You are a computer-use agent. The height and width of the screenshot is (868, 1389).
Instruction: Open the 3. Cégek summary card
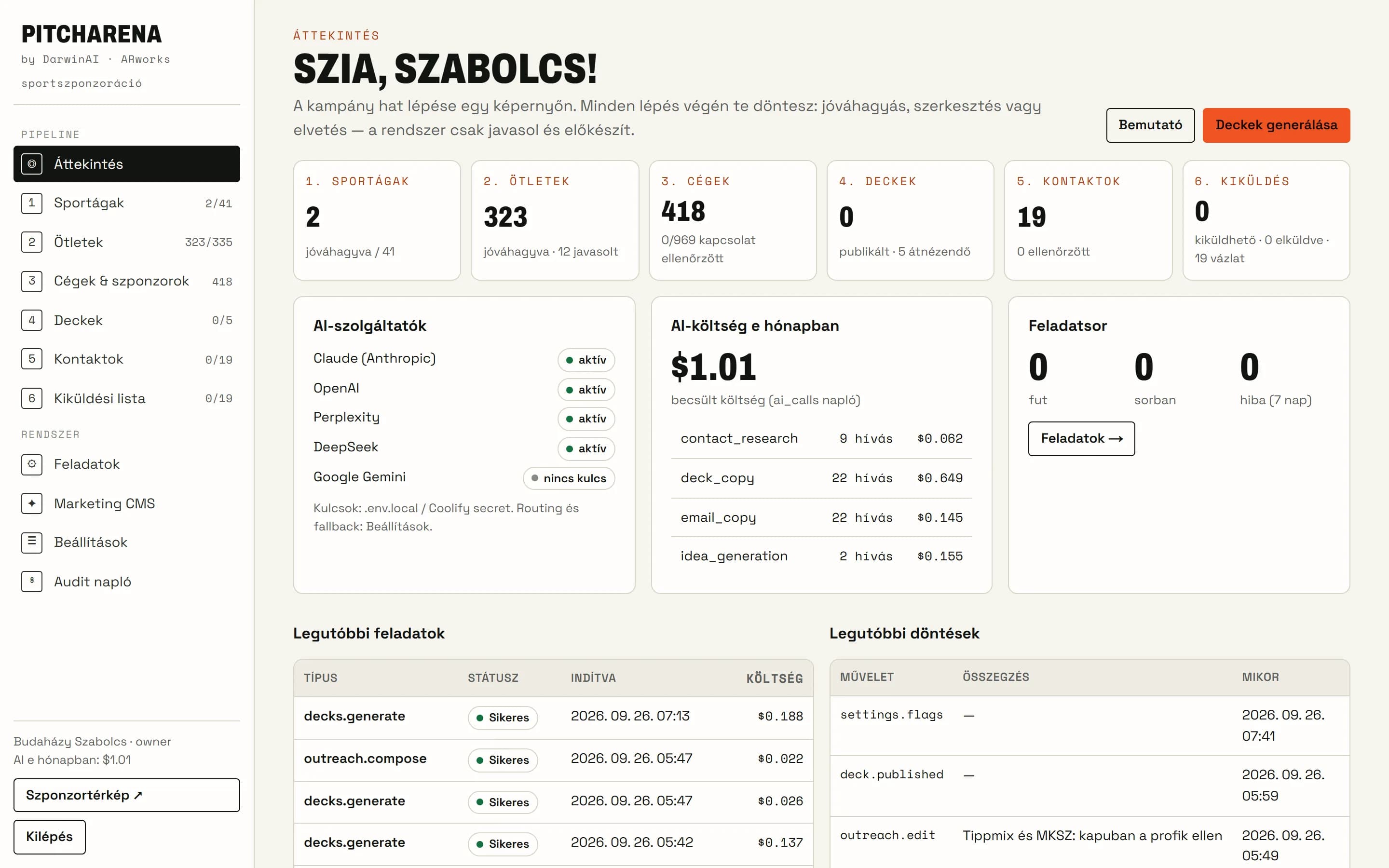[733, 220]
